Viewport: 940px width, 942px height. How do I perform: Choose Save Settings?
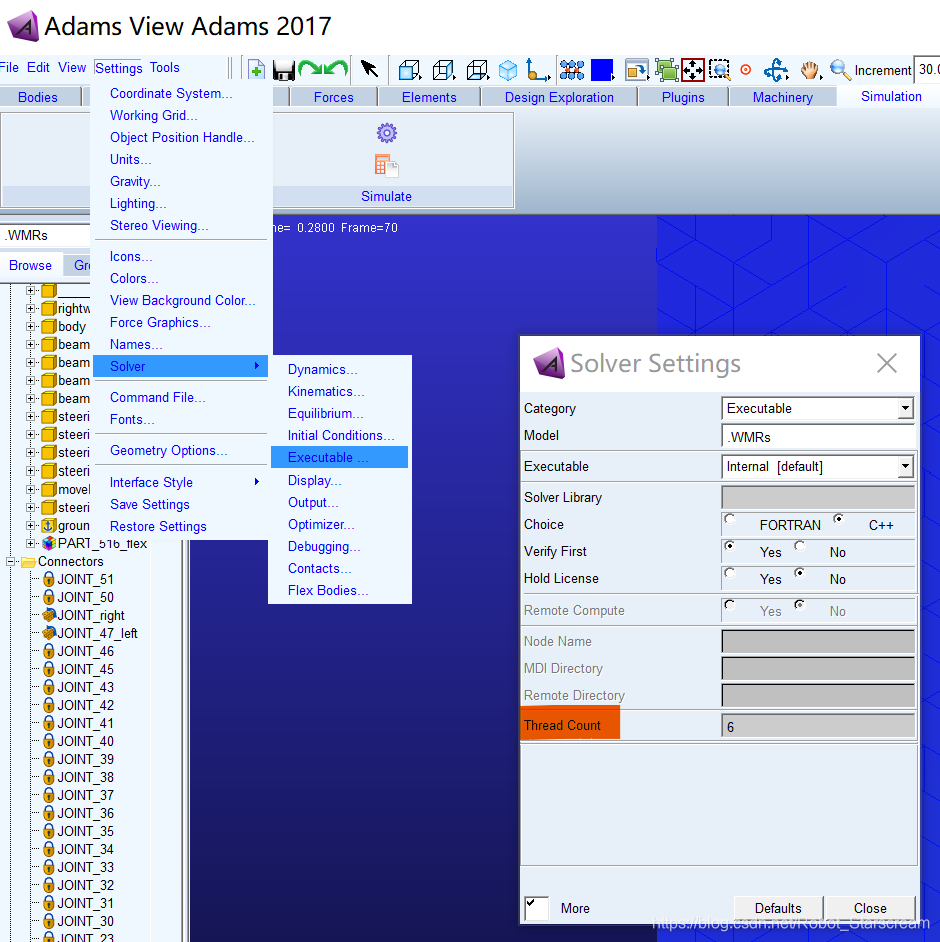150,505
